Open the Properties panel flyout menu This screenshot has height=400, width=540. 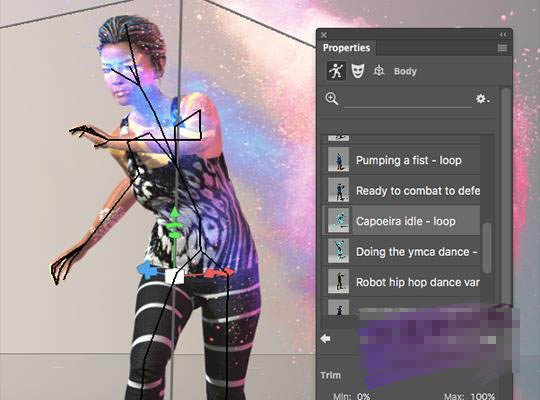point(502,48)
